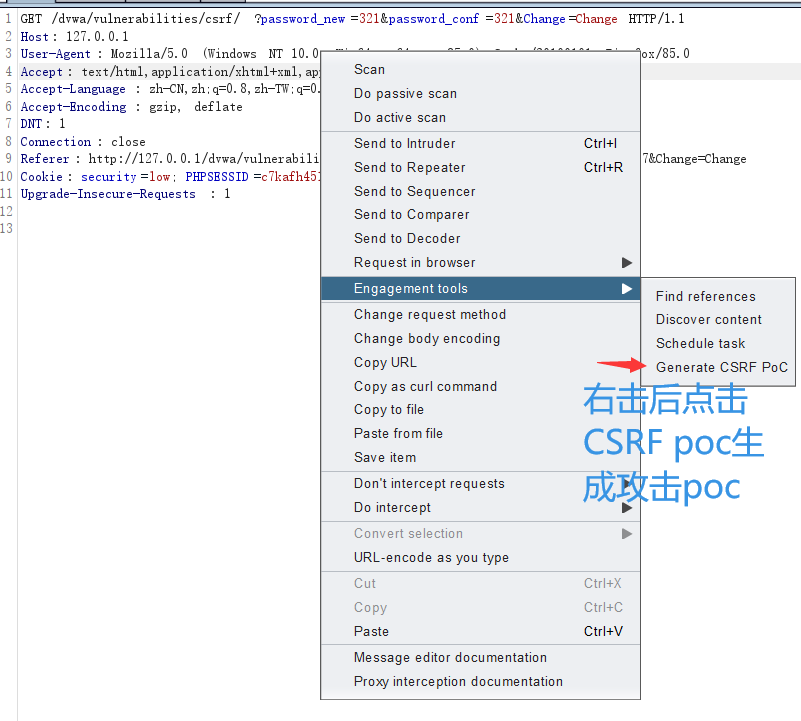801x721 pixels.
Task: Send request to Comparer
Action: (480, 215)
